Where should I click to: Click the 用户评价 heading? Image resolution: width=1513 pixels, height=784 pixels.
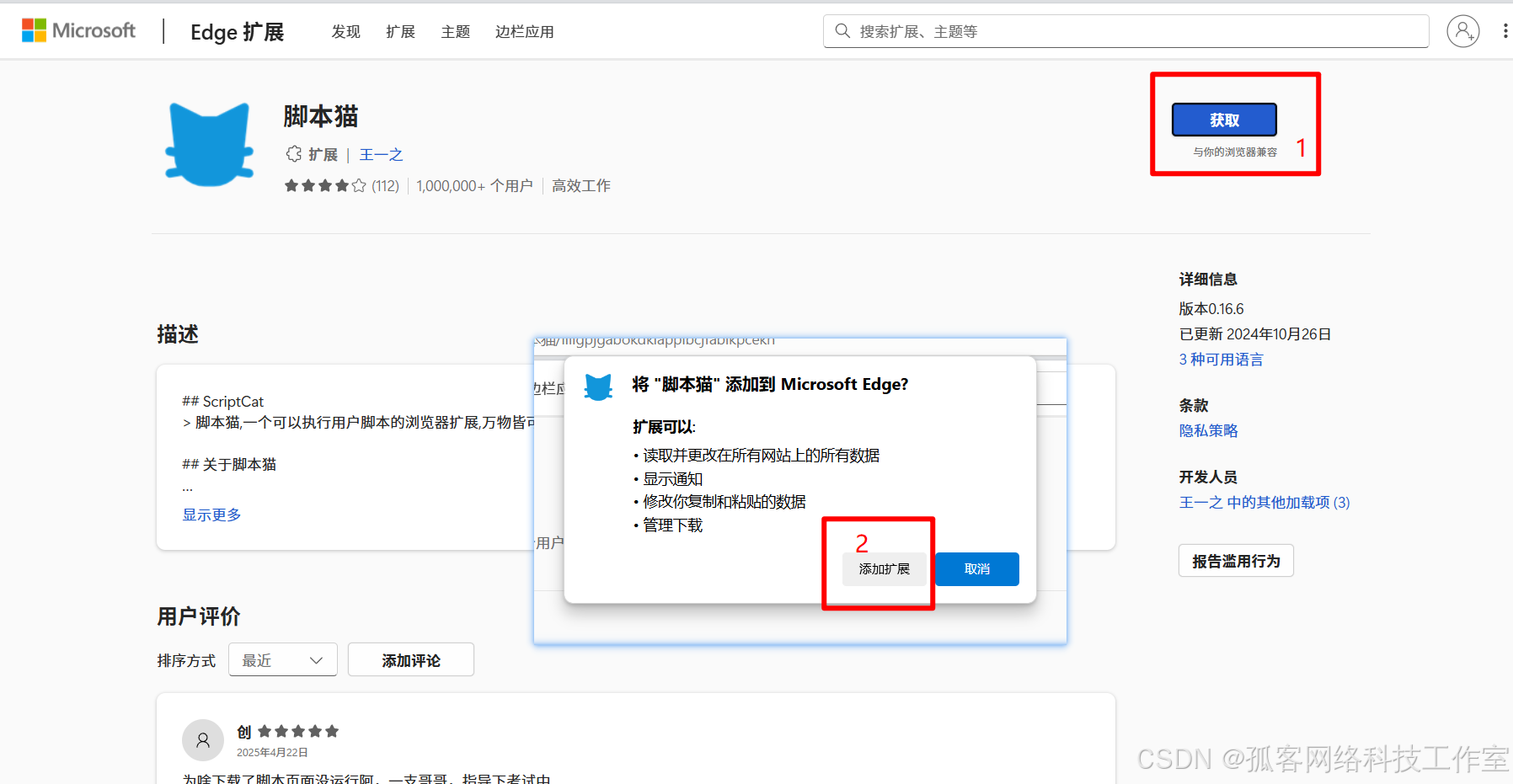tap(199, 616)
